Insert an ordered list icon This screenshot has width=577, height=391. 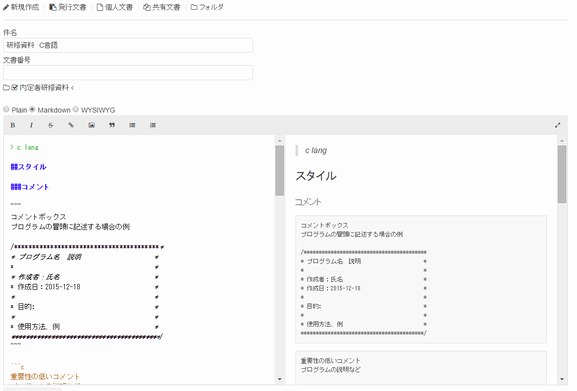coord(153,125)
